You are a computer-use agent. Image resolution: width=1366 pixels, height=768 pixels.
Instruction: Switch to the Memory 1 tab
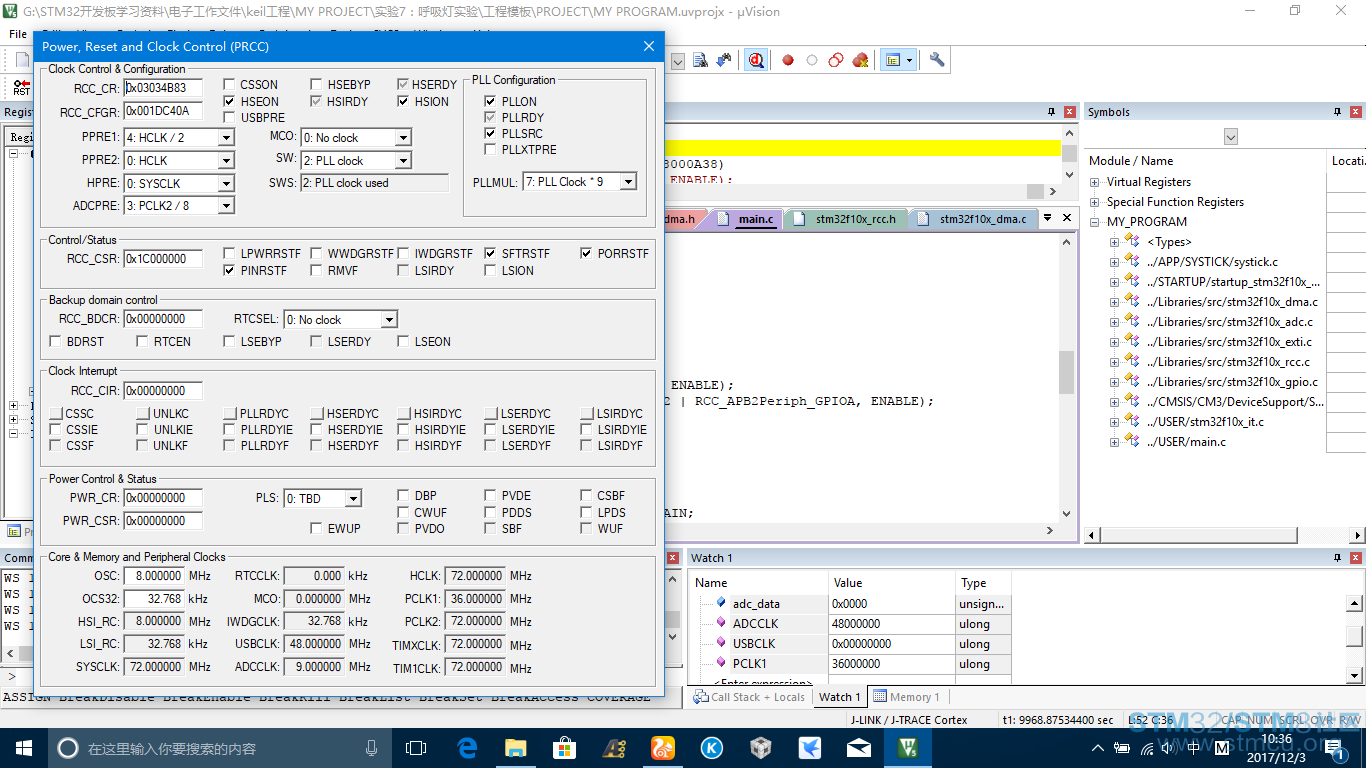tap(906, 697)
